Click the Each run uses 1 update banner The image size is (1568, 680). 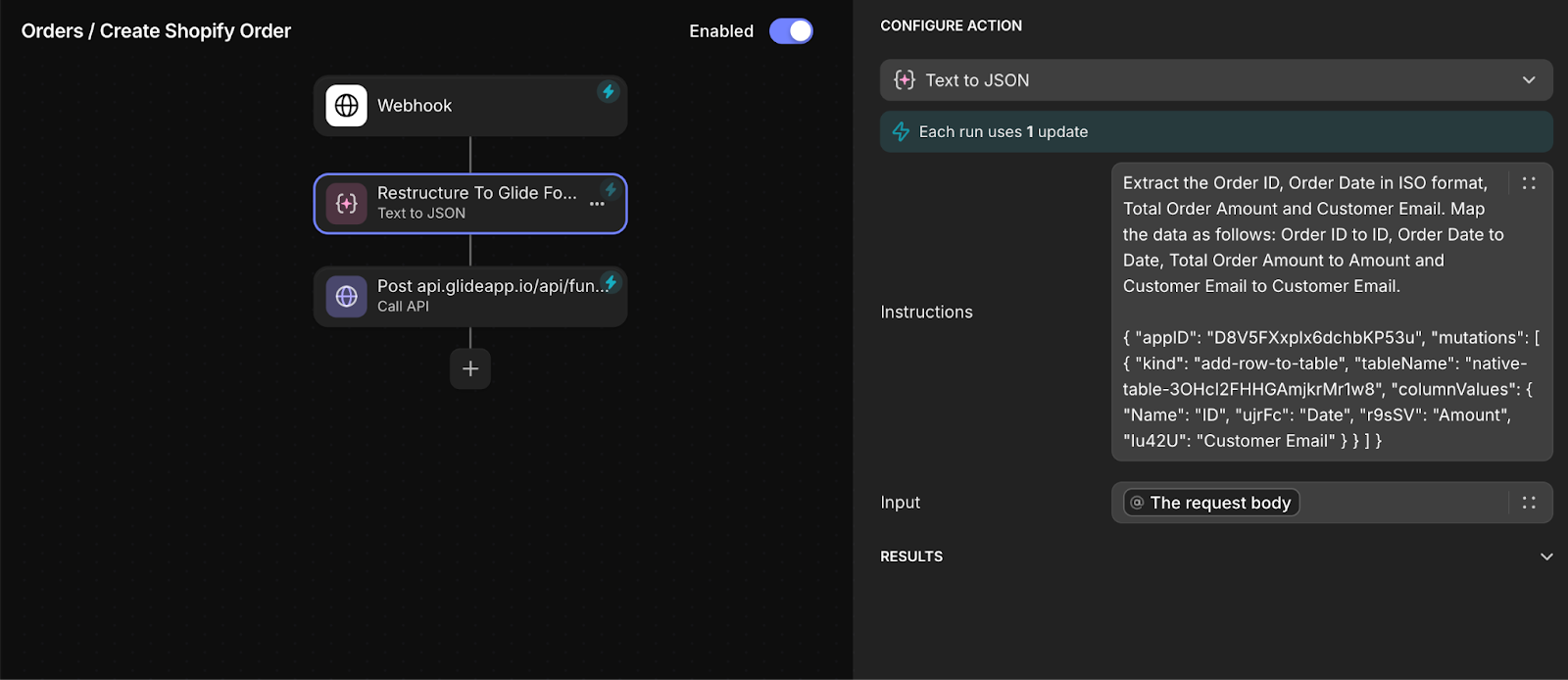click(x=1216, y=131)
